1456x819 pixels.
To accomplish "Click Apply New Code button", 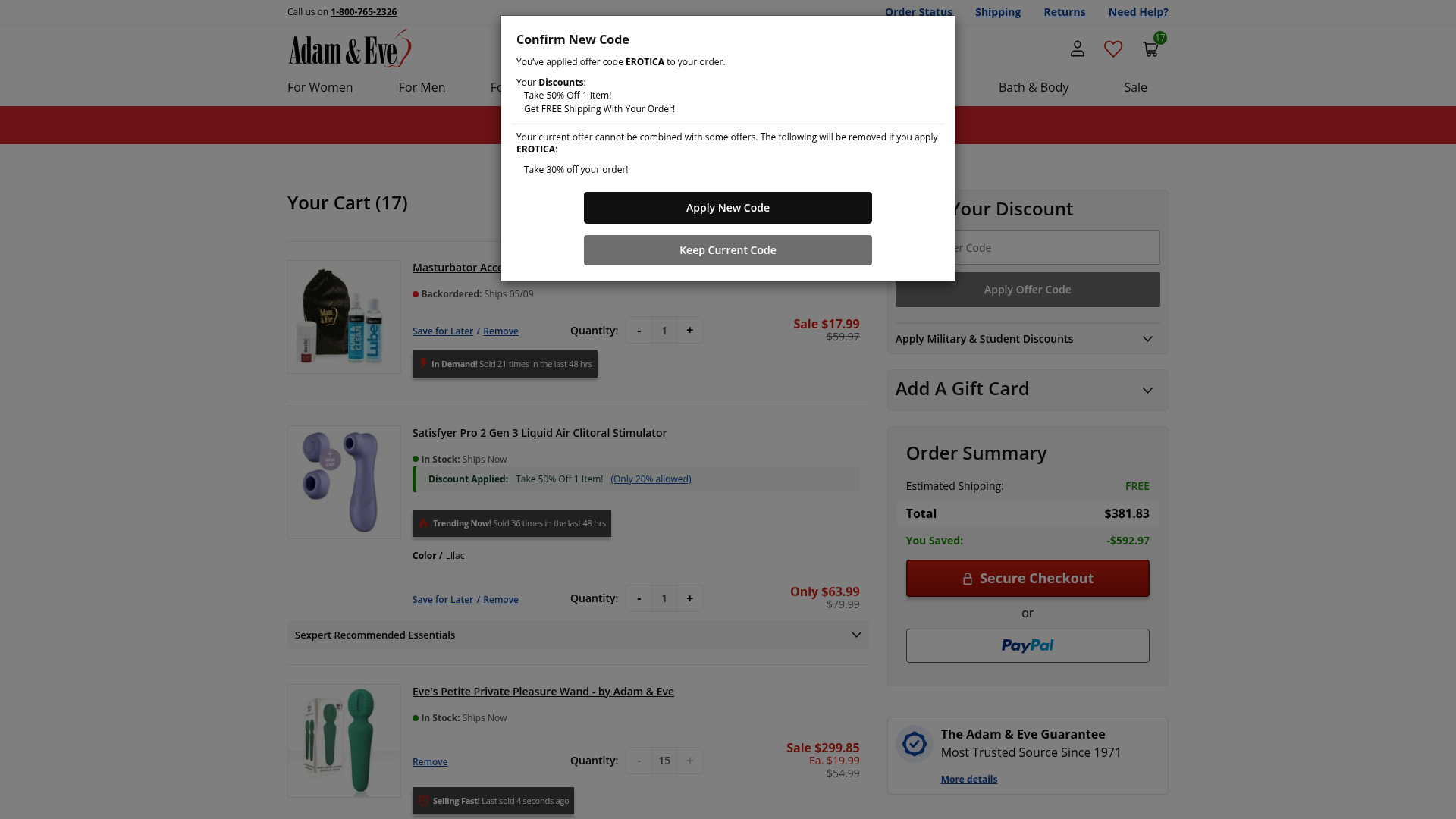I will click(x=728, y=208).
